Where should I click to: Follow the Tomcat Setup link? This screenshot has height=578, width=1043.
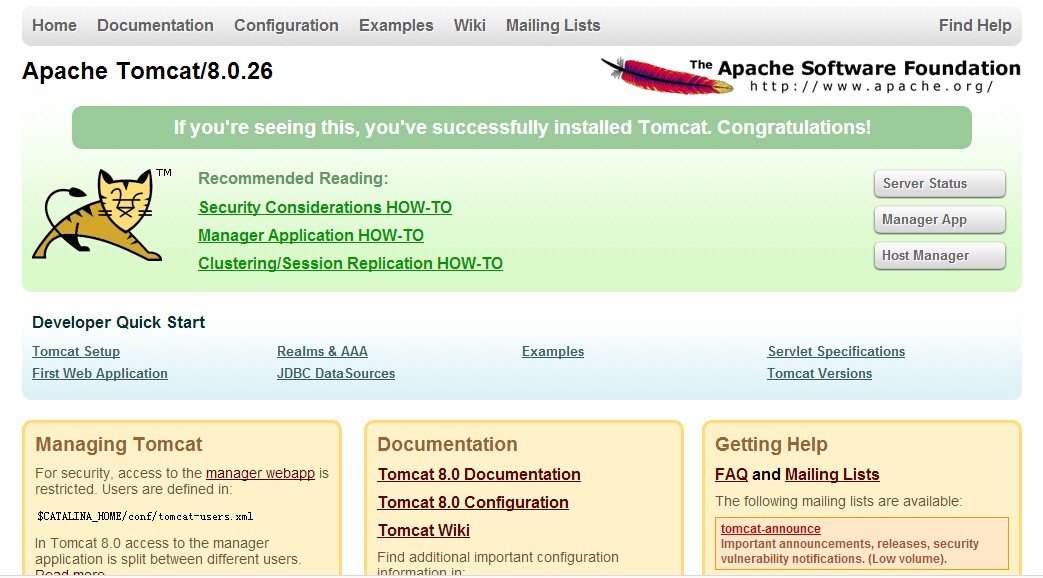76,351
